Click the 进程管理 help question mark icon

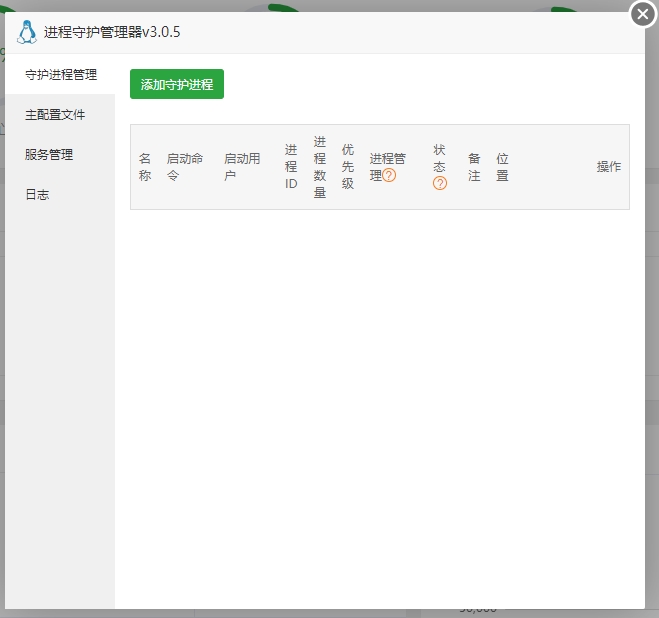point(389,175)
